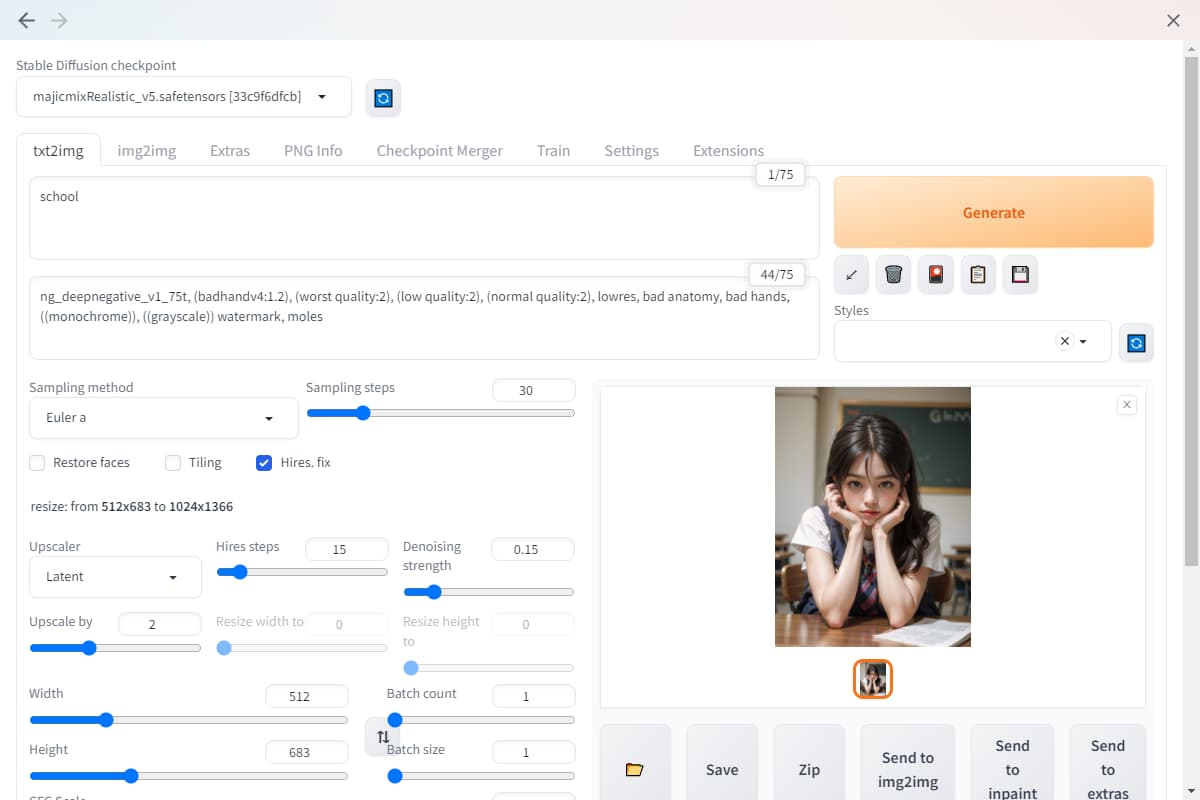Enable the Tiling checkbox
The height and width of the screenshot is (800, 1200).
(x=173, y=463)
